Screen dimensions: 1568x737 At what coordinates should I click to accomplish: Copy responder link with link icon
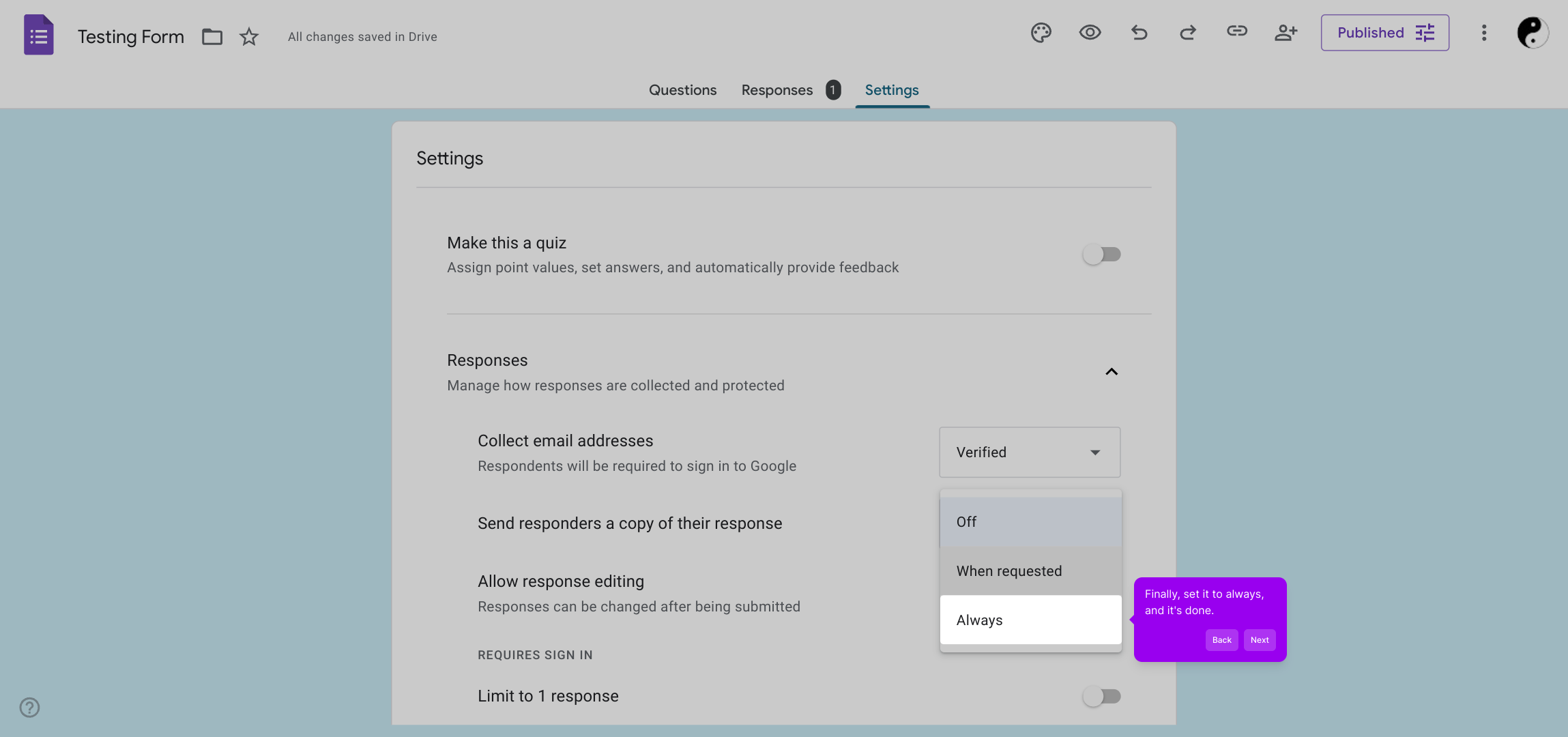coord(1236,31)
